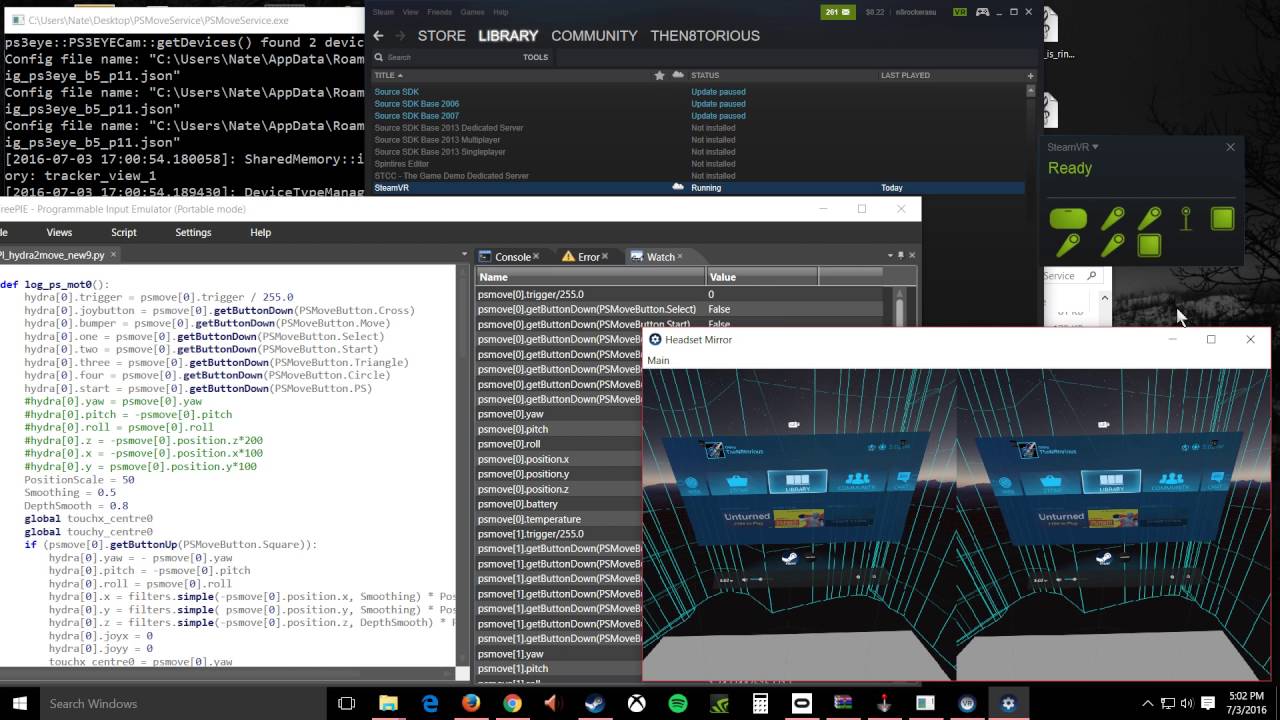
Task: Click the bottom-row tracker square icon in SteamVR
Action: click(x=1149, y=244)
